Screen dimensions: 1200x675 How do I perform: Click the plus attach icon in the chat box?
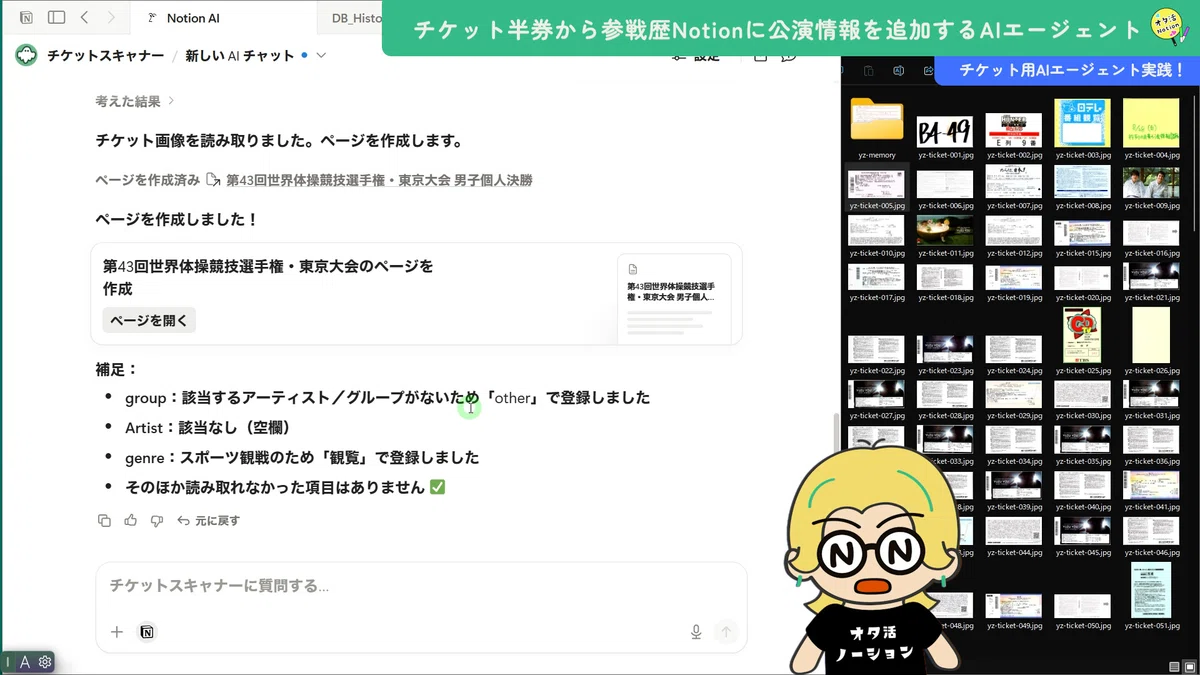(x=117, y=632)
